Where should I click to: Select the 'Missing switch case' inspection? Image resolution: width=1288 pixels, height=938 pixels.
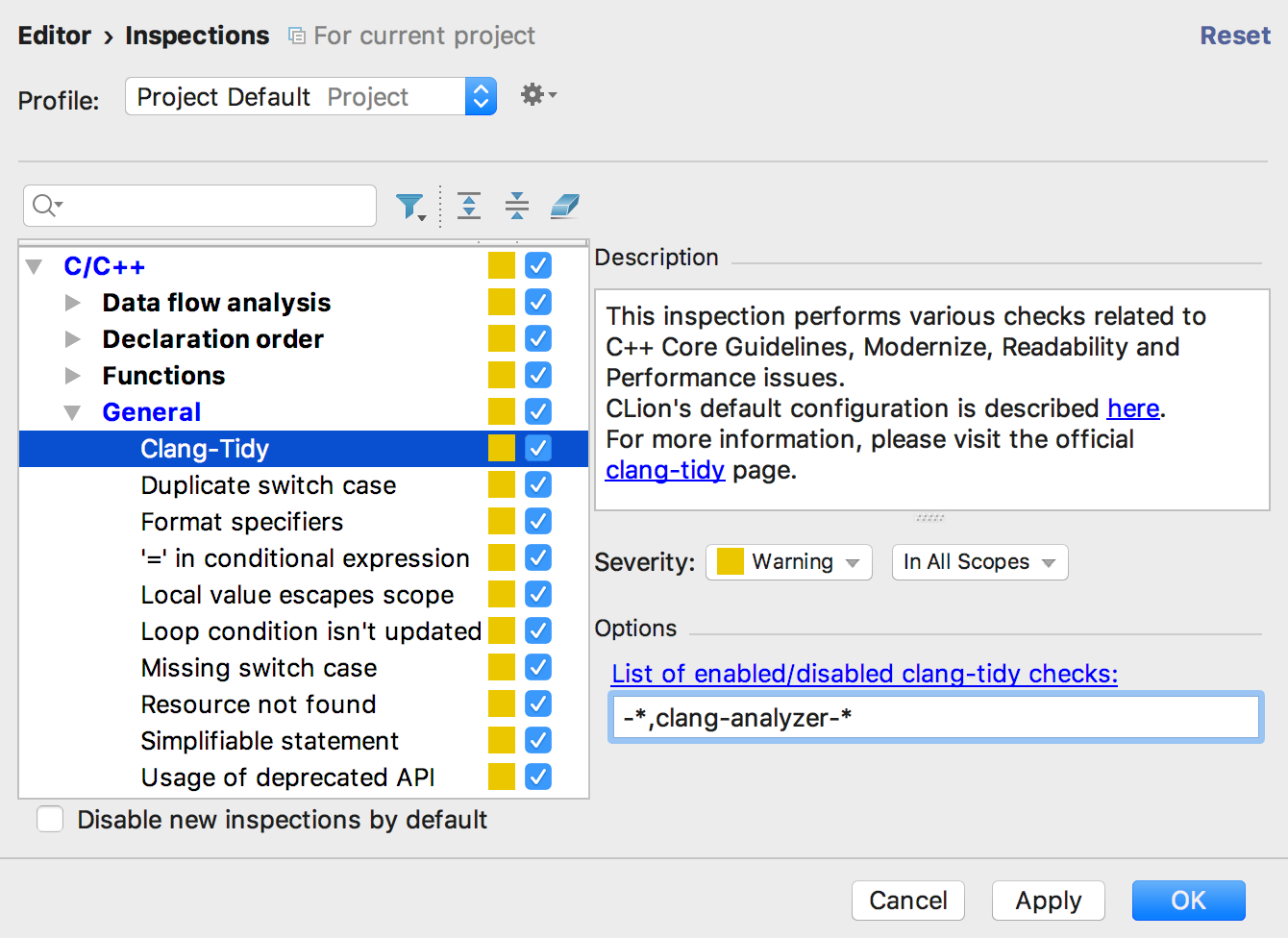(x=259, y=668)
